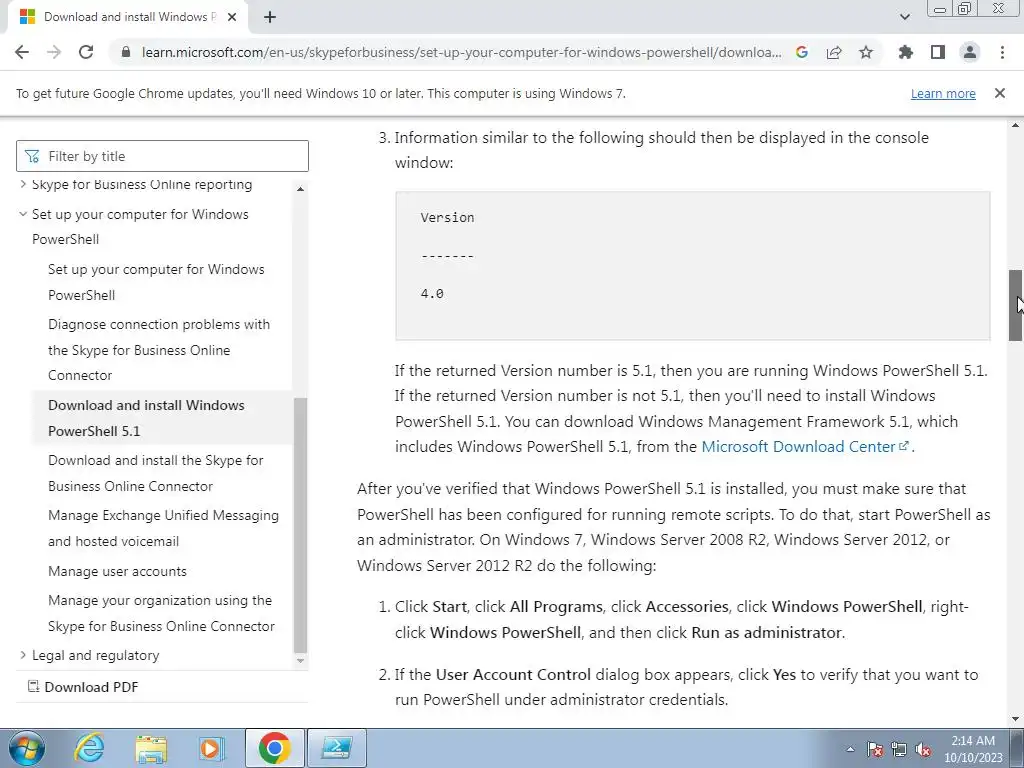Click the Download PDF button

(83, 686)
